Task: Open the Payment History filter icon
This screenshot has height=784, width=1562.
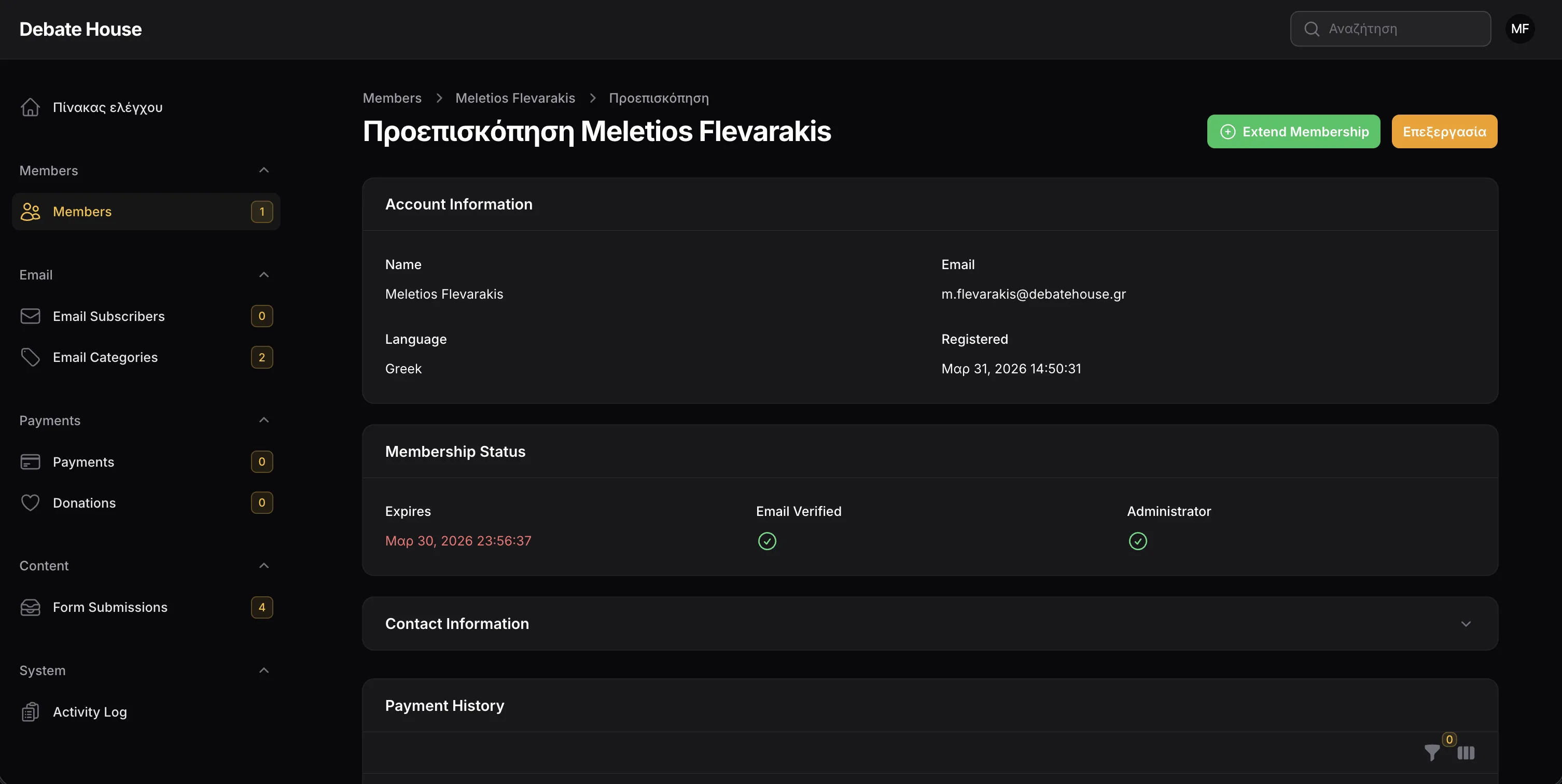Action: [1432, 752]
